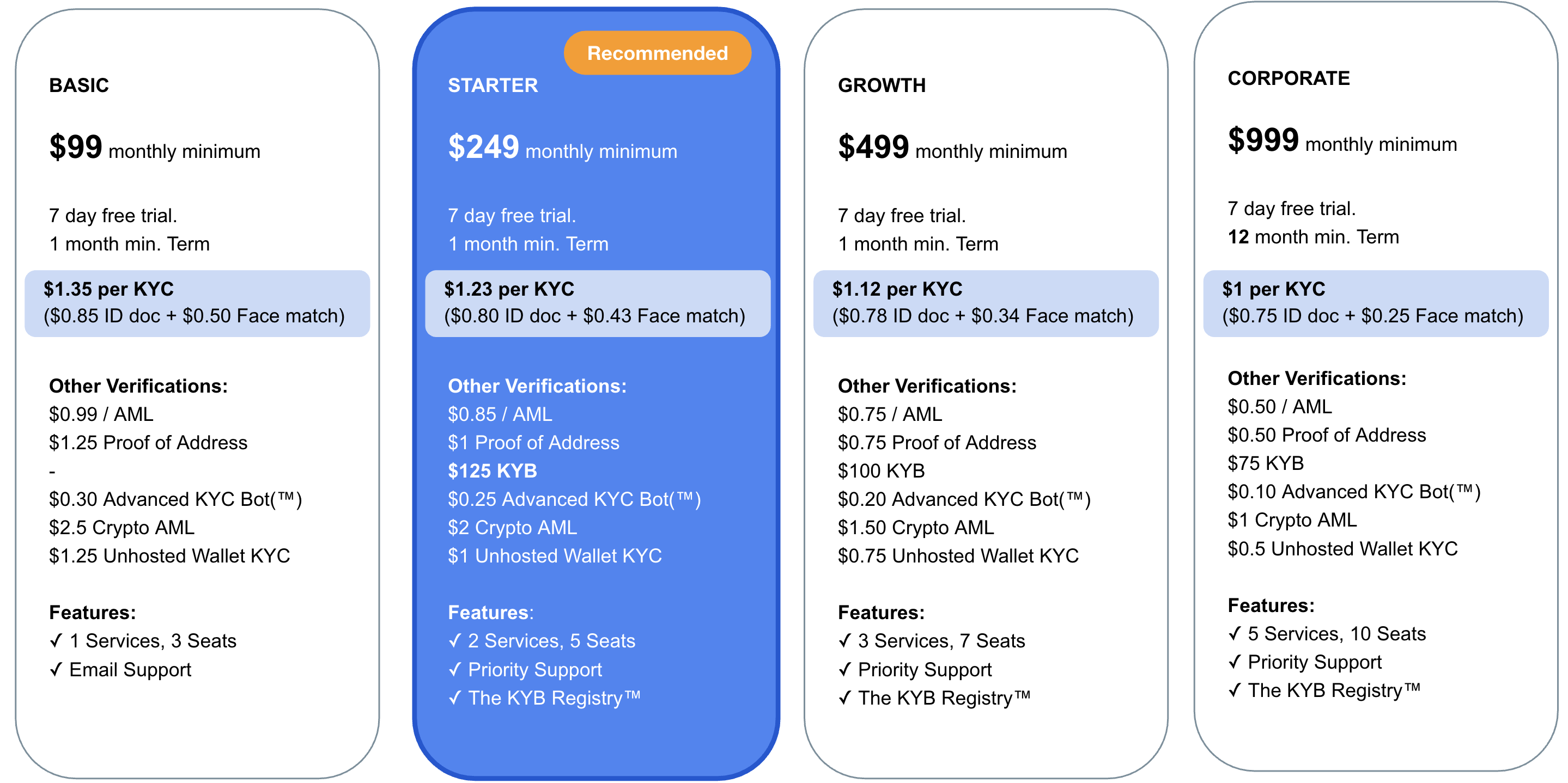Click checkmark beside 2 Services, 5 Seats
Viewport: 1568px width, 783px height.
tap(455, 641)
